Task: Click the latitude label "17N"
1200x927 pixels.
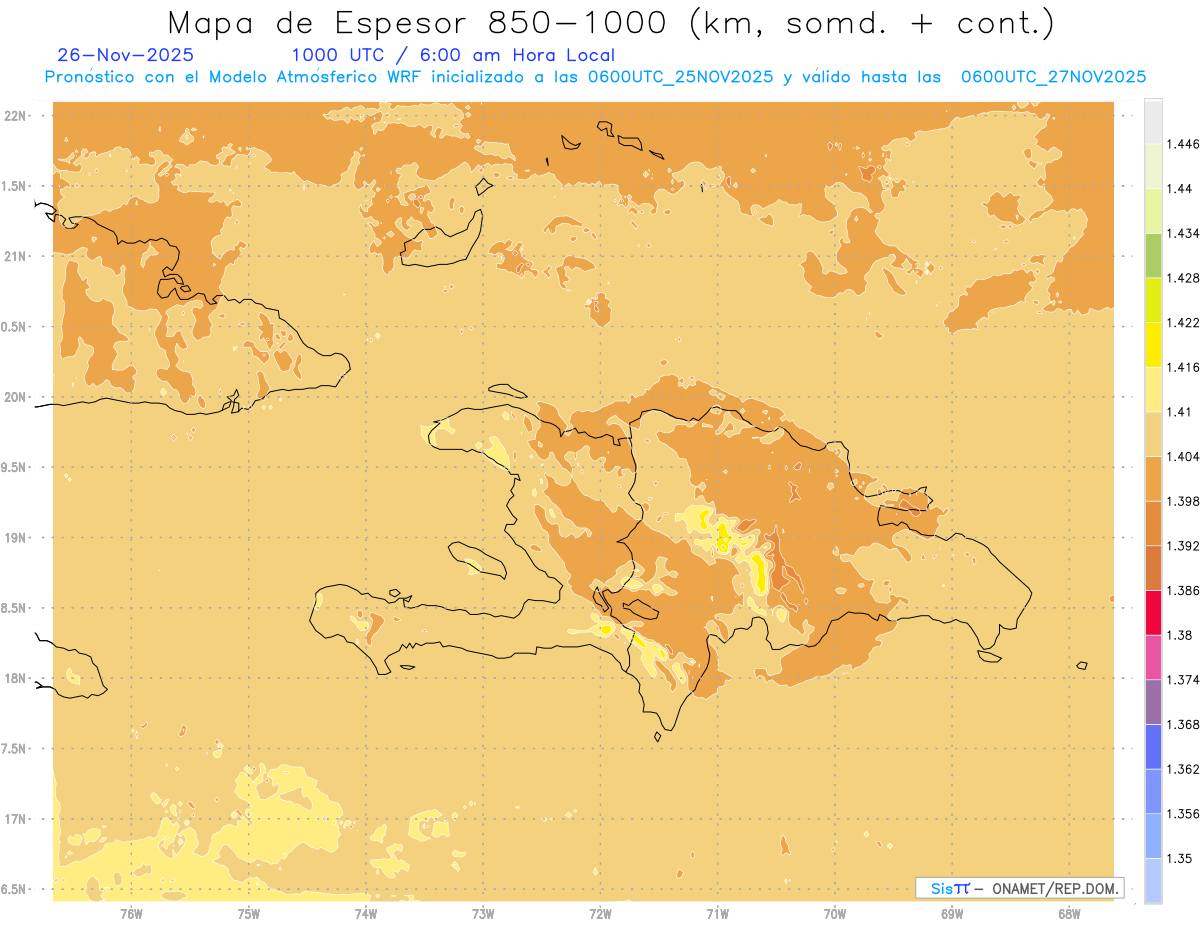Action: [x=16, y=819]
